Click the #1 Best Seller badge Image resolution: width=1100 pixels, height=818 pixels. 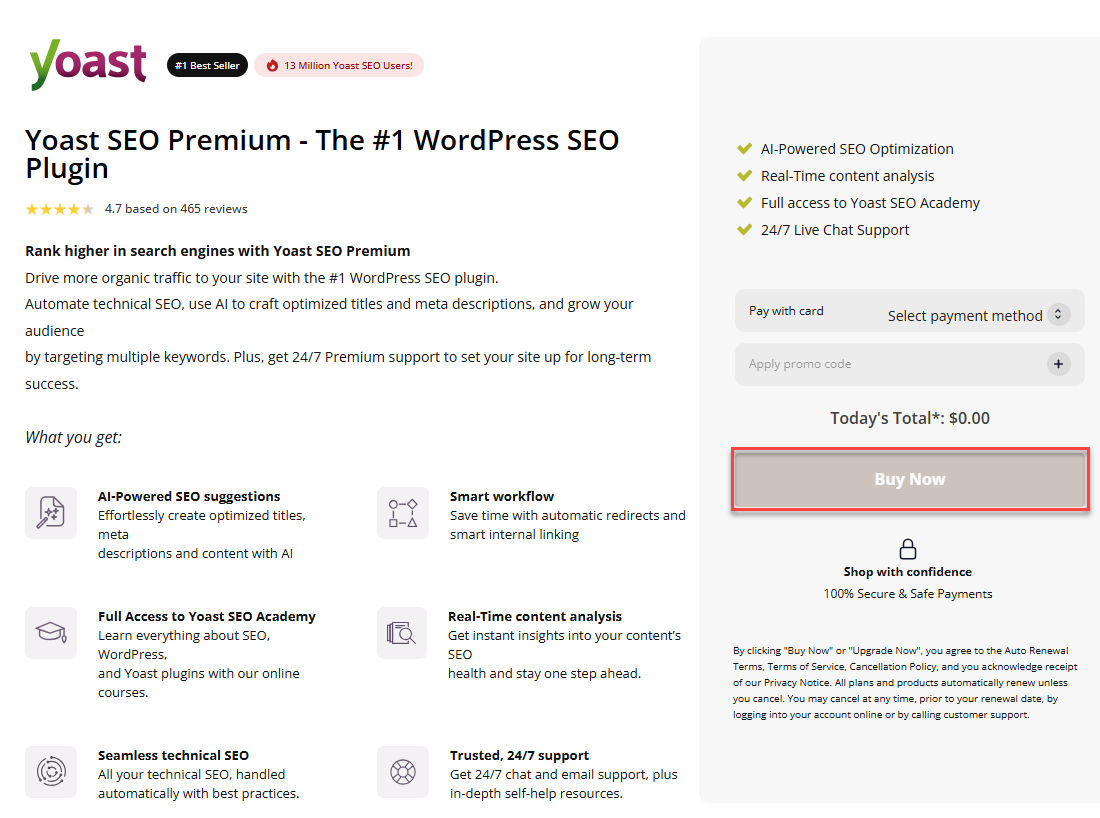(x=207, y=64)
